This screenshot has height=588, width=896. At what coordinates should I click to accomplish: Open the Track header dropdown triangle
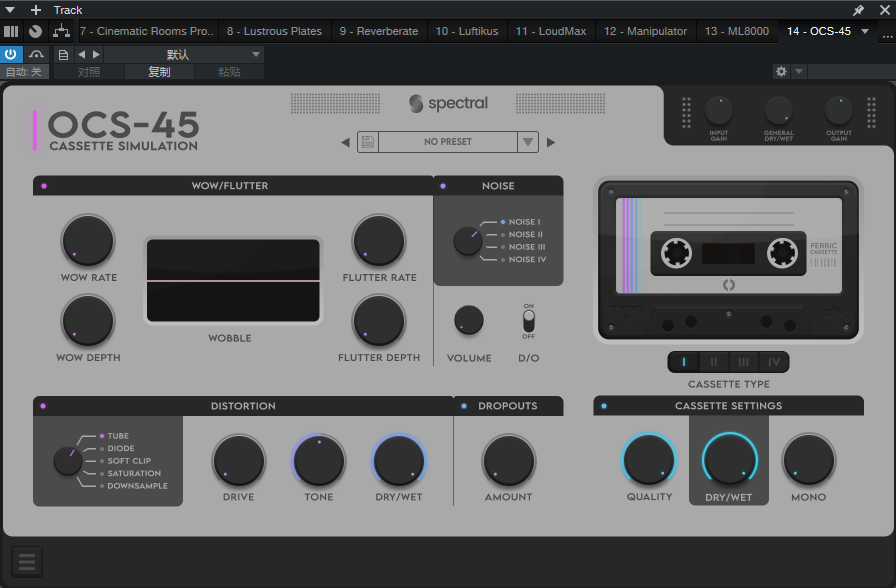pyautogui.click(x=10, y=10)
